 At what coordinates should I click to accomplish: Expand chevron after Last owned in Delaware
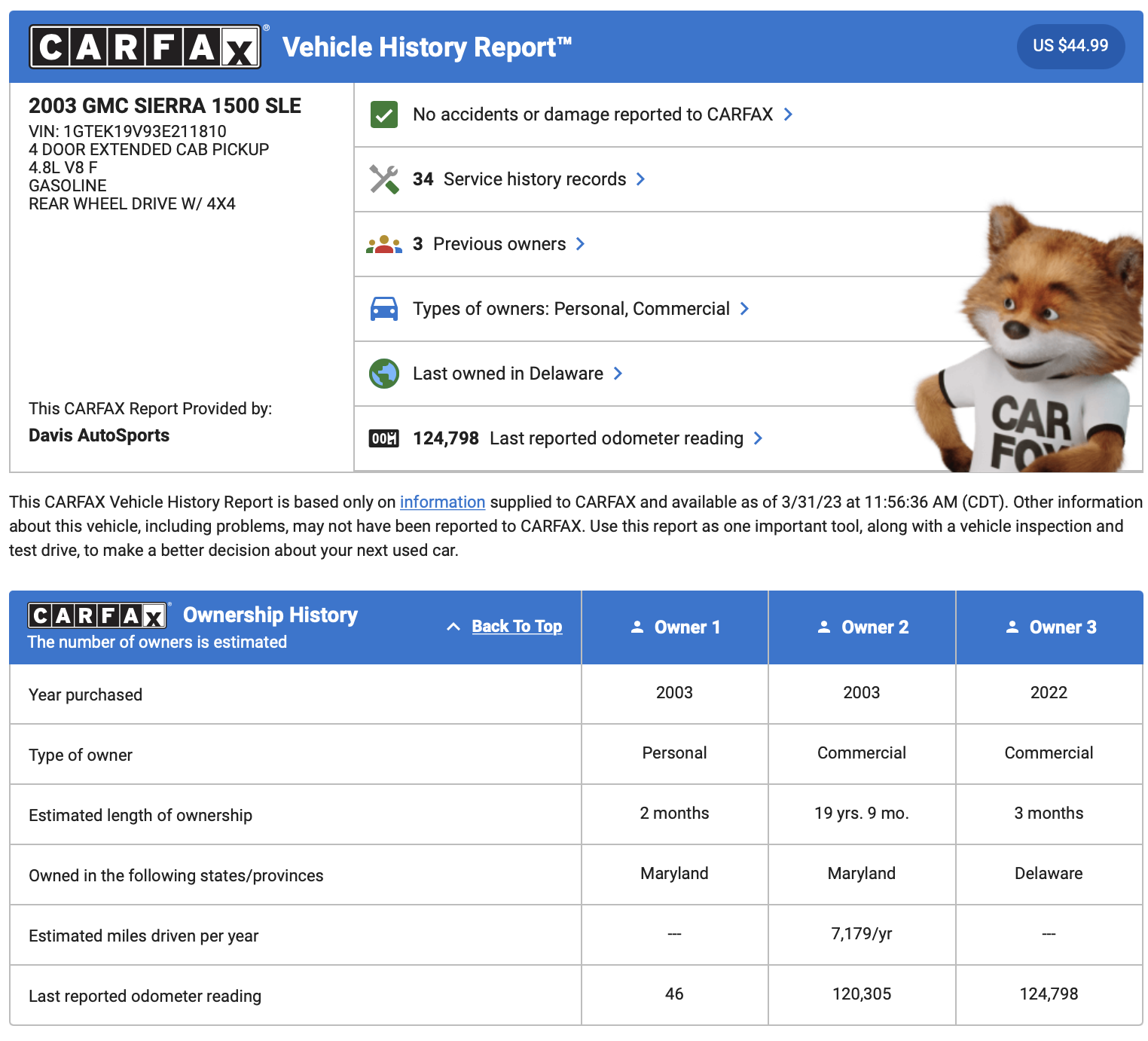(618, 374)
